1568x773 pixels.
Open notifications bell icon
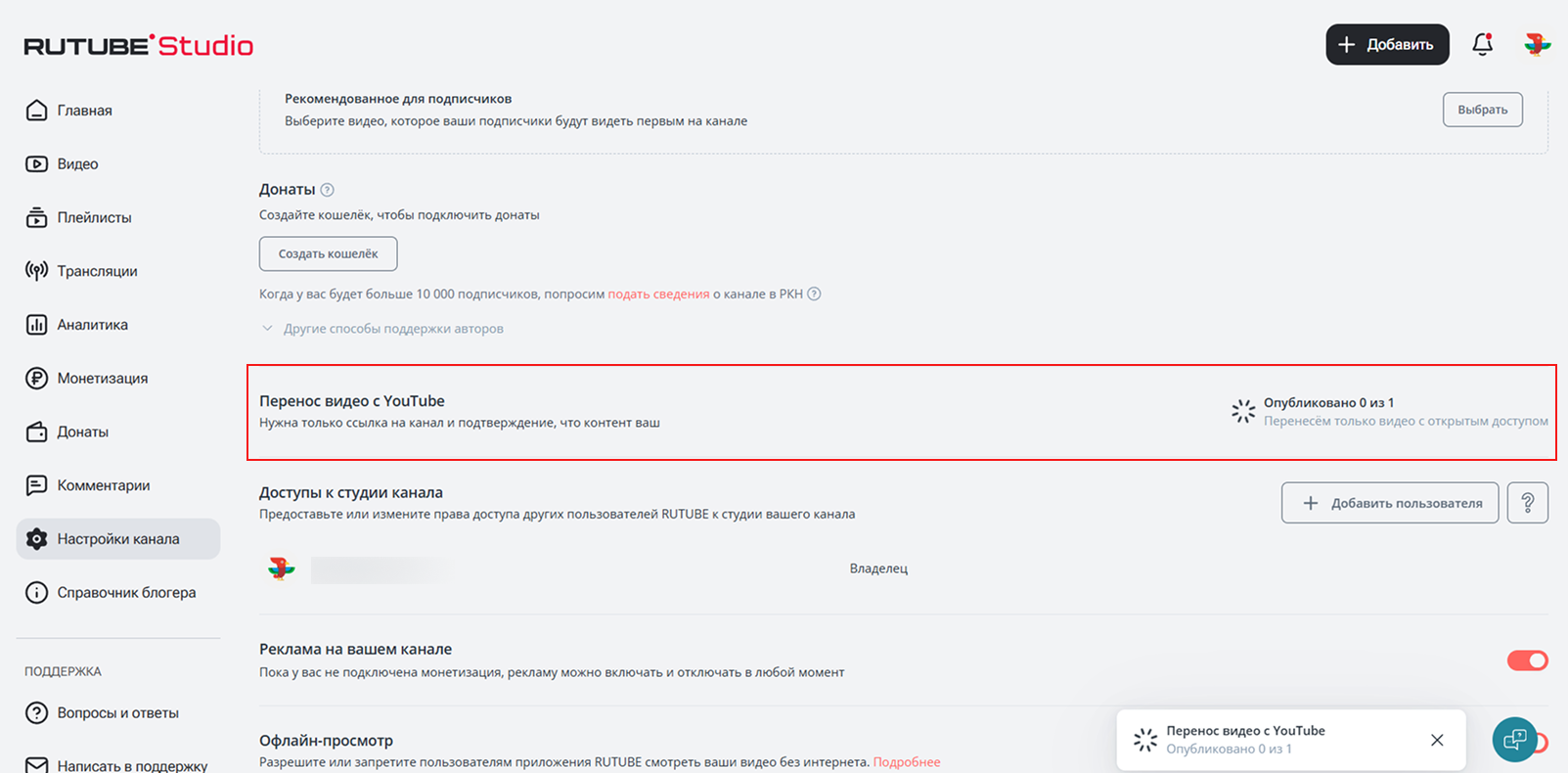point(1482,44)
